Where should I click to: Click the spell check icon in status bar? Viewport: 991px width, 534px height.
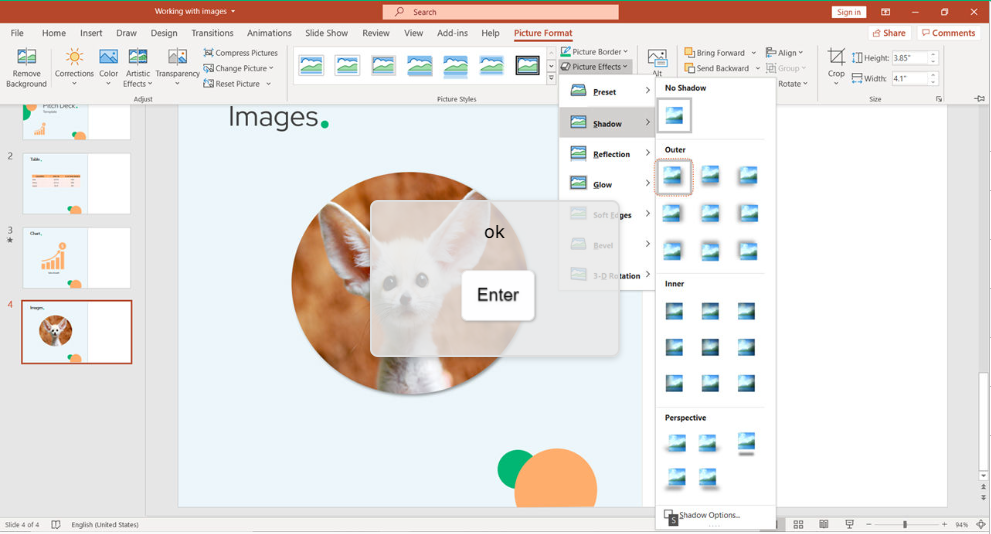point(56,525)
